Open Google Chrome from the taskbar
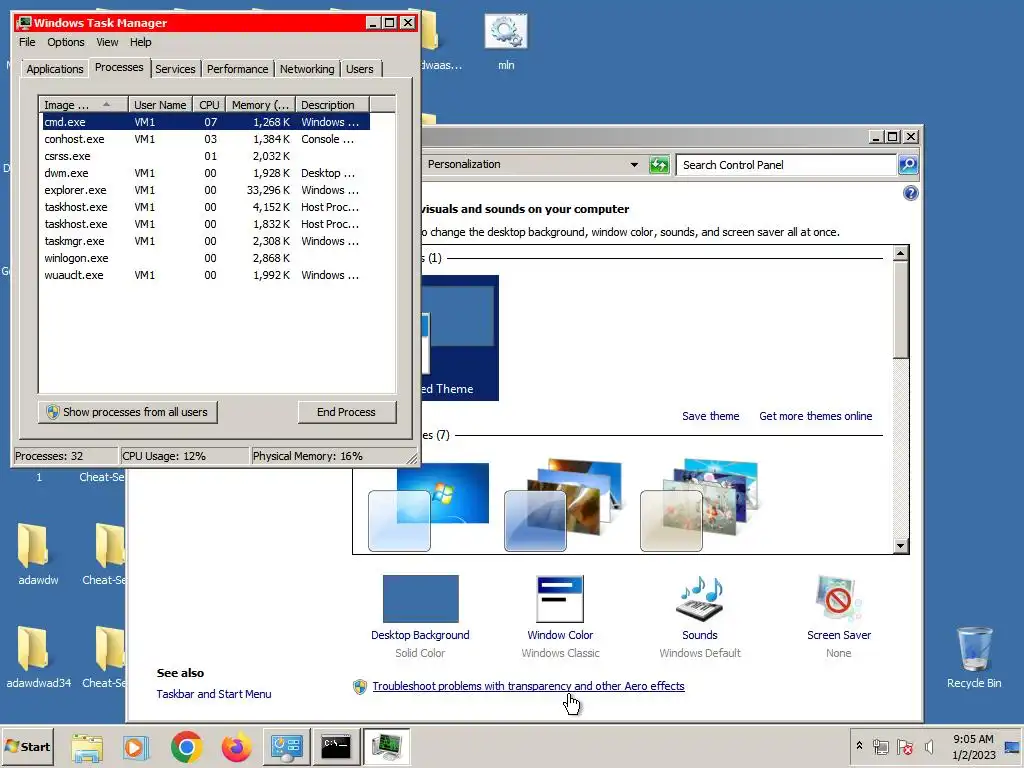 (186, 747)
